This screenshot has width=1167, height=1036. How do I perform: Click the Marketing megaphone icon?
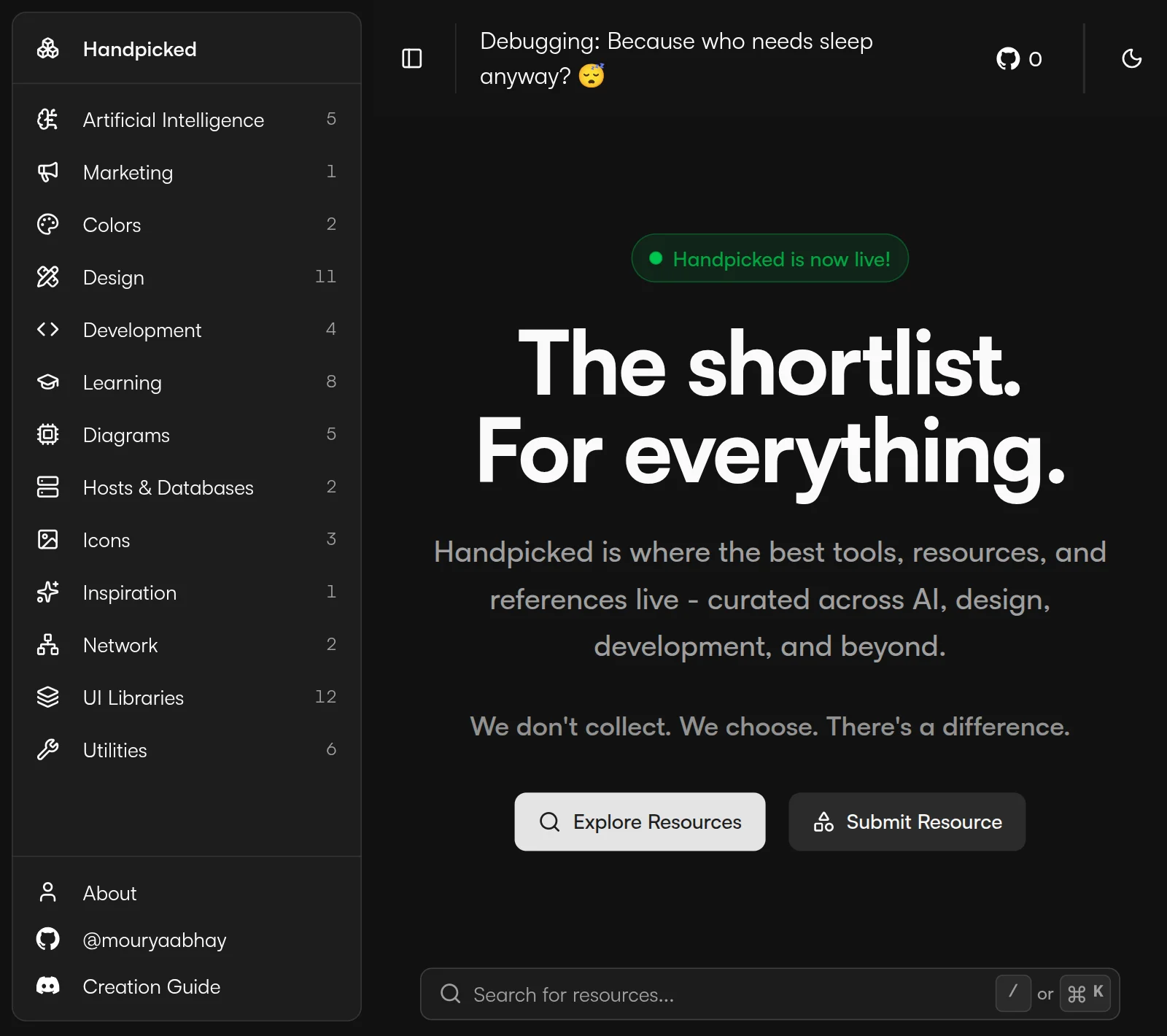(x=48, y=171)
